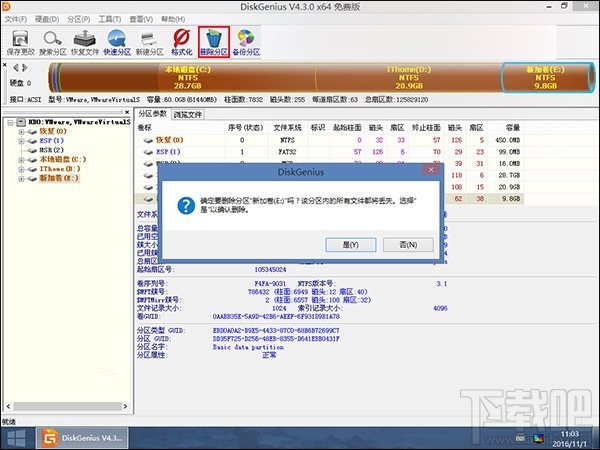Click the Recover Files (恢复文件) toolbar icon
The width and height of the screenshot is (600, 450).
coord(85,42)
